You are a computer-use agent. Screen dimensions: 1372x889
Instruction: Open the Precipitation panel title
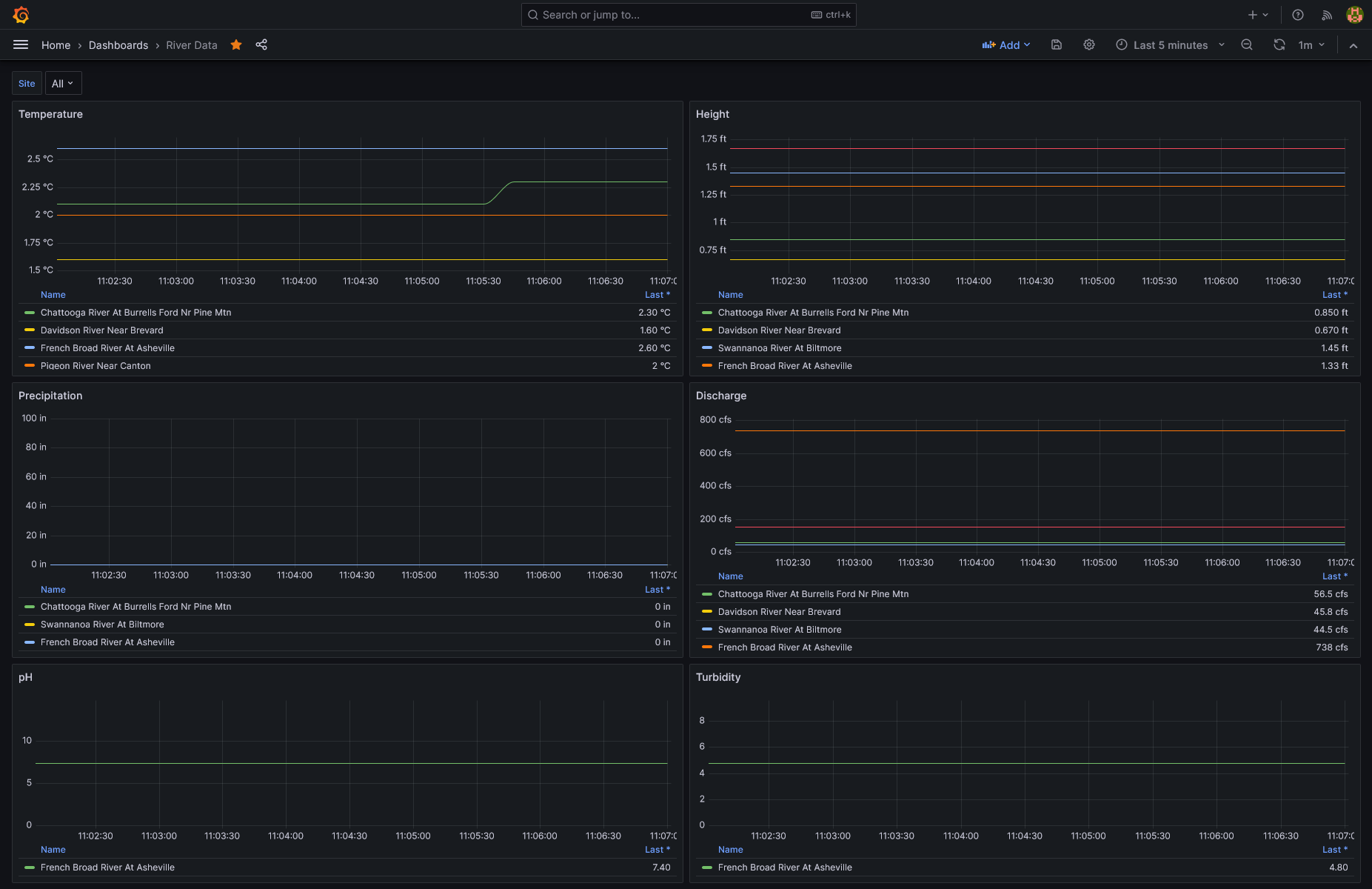[x=50, y=396]
